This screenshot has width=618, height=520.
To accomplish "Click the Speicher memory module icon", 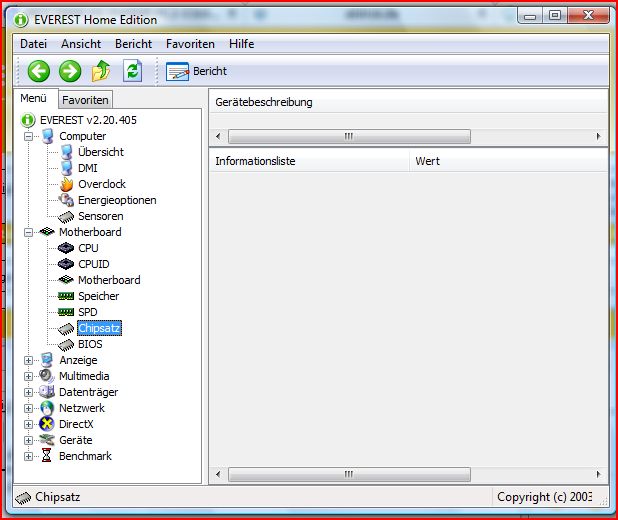I will tap(66, 296).
